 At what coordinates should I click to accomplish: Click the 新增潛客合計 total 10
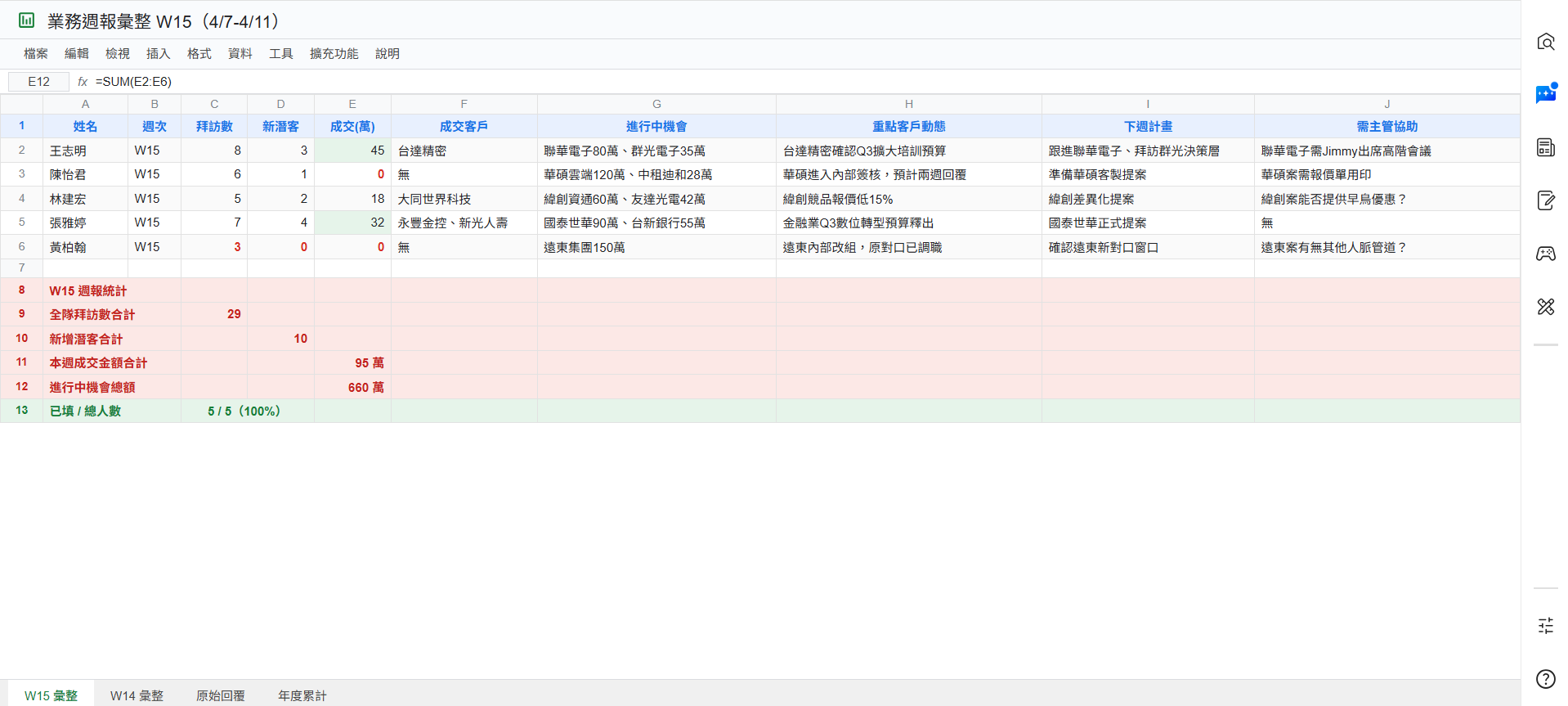[280, 339]
